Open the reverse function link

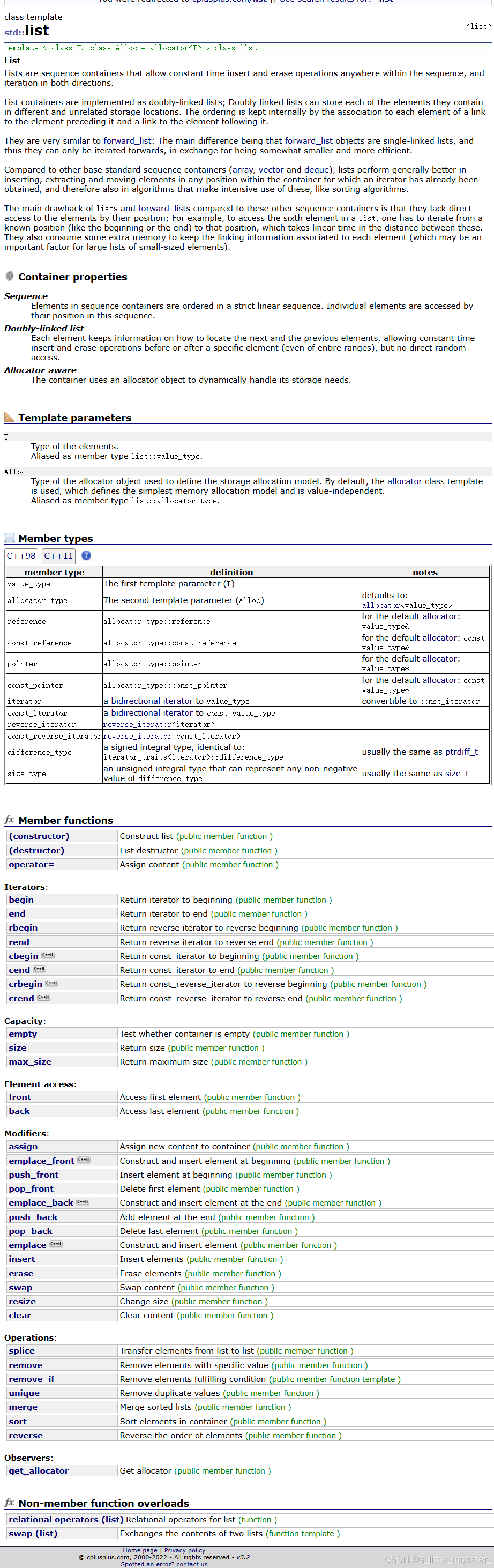(26, 1435)
